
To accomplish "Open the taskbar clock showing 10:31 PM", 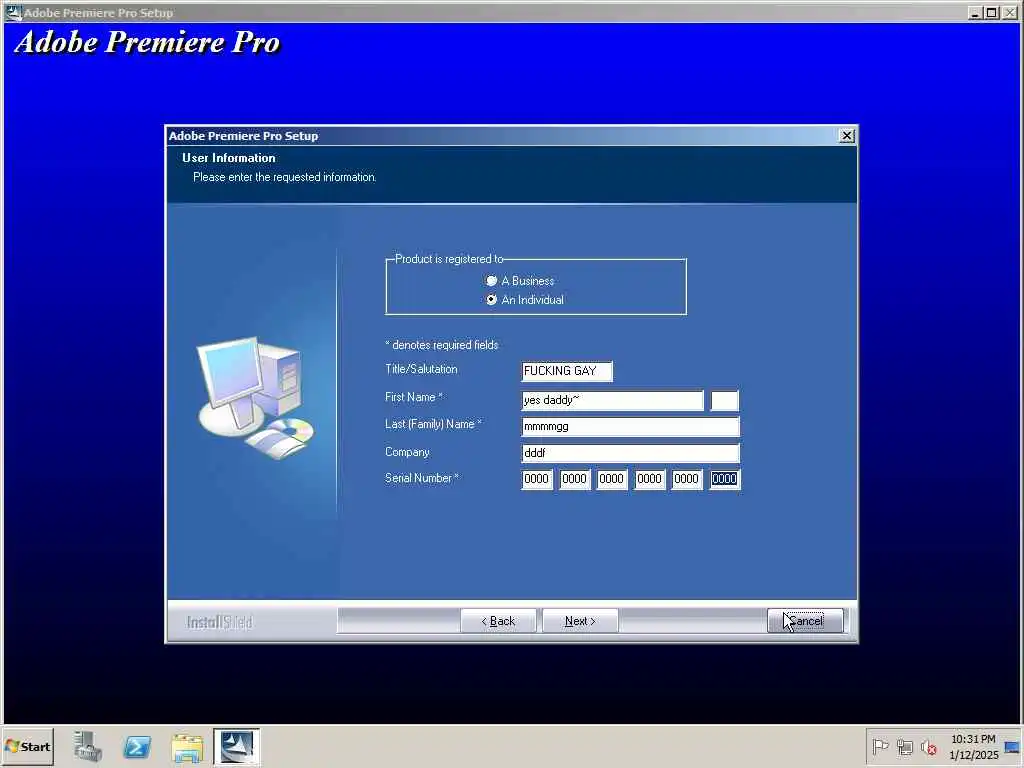I will (x=973, y=746).
